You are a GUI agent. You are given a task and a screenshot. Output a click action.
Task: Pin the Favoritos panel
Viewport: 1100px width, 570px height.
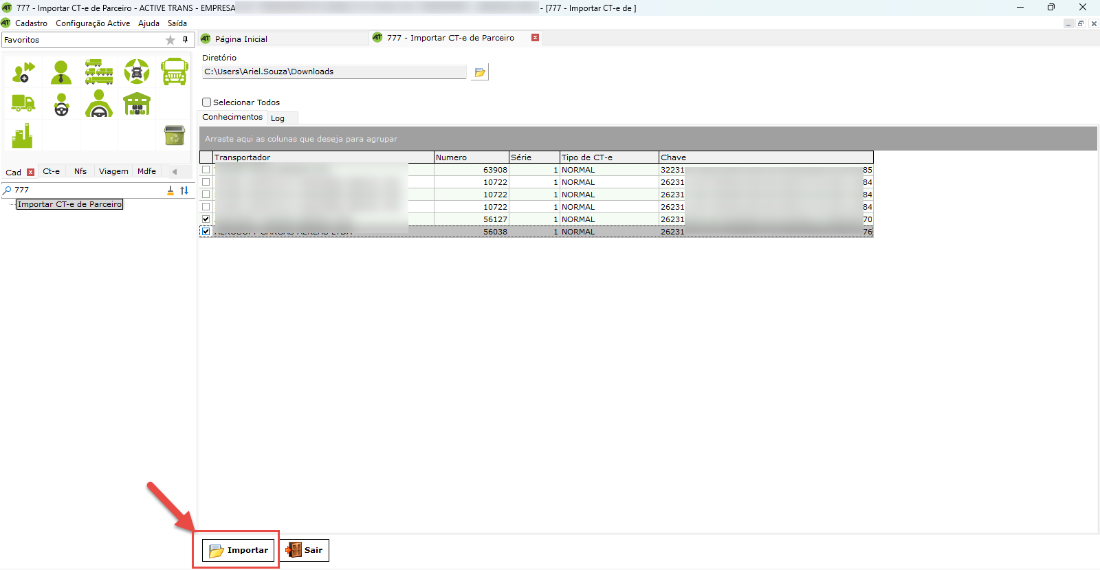pos(185,40)
